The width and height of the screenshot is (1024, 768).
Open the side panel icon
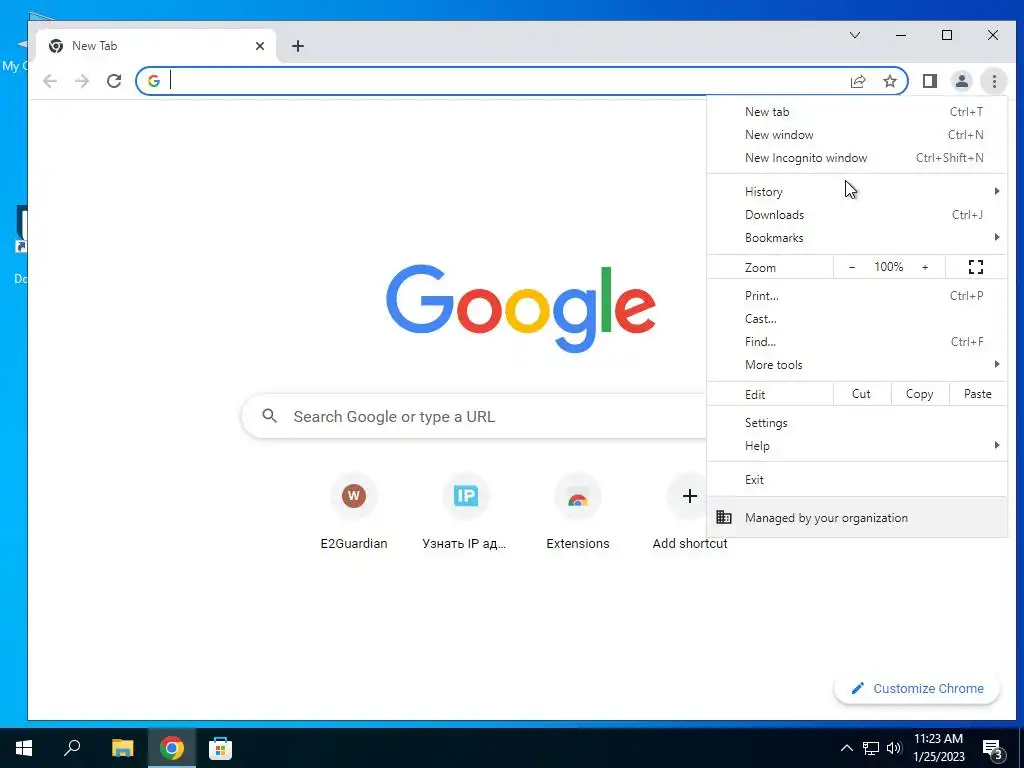click(929, 81)
